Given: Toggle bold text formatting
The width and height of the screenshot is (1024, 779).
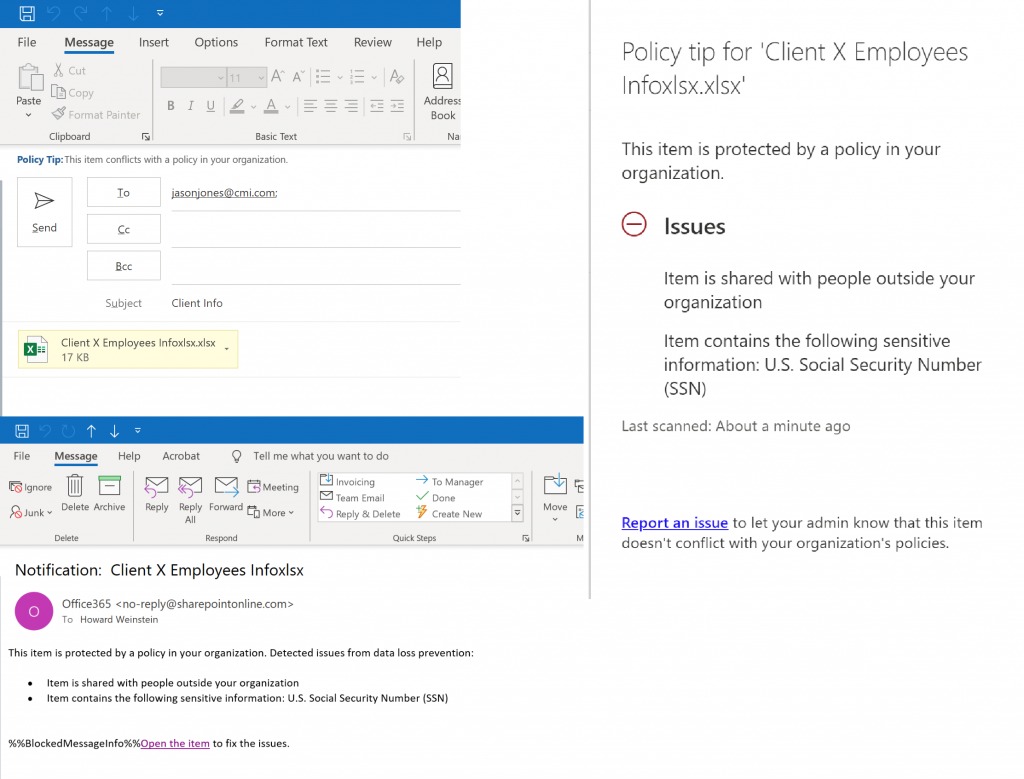Looking at the screenshot, I should (171, 106).
